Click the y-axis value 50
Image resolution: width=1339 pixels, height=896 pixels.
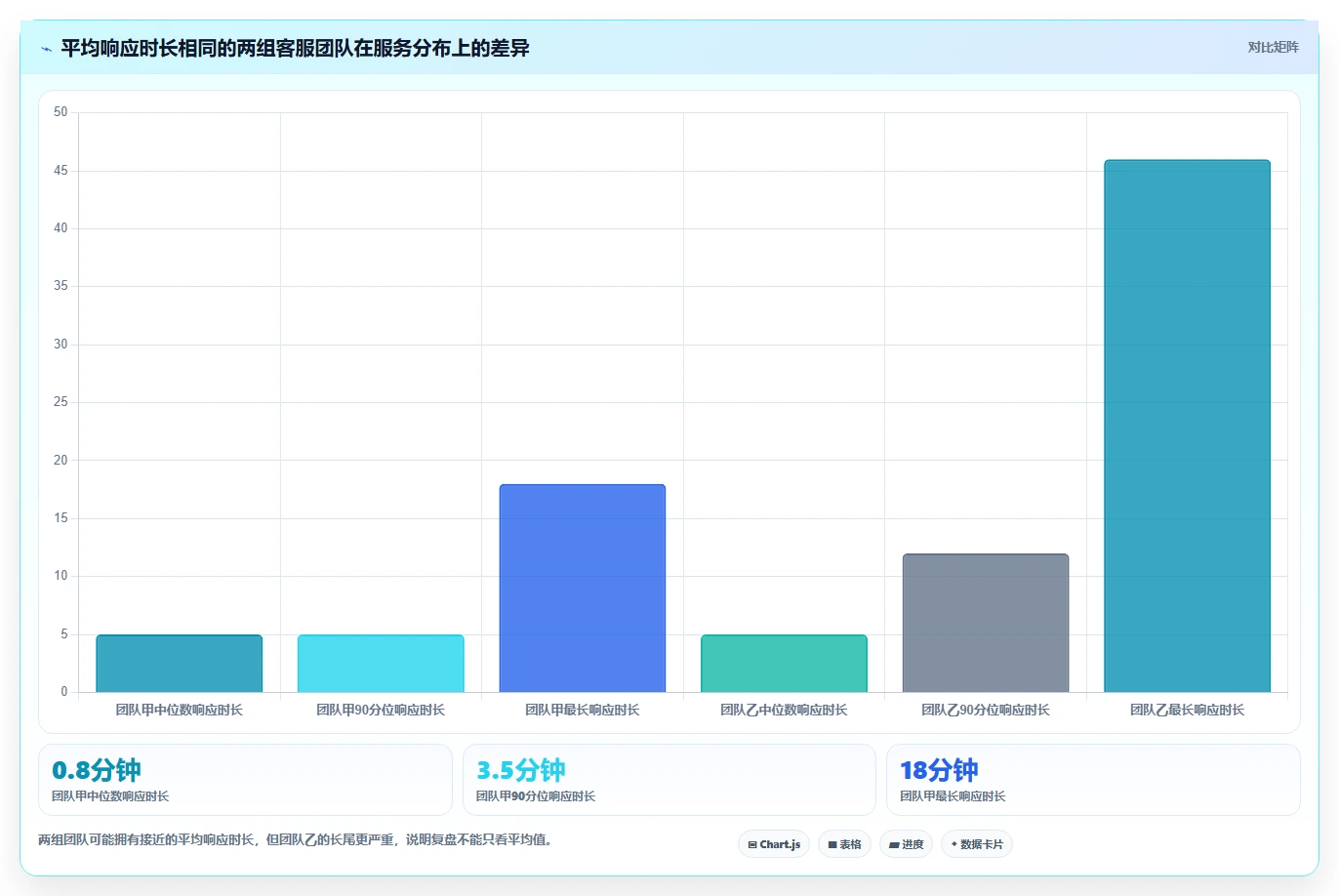coord(61,112)
